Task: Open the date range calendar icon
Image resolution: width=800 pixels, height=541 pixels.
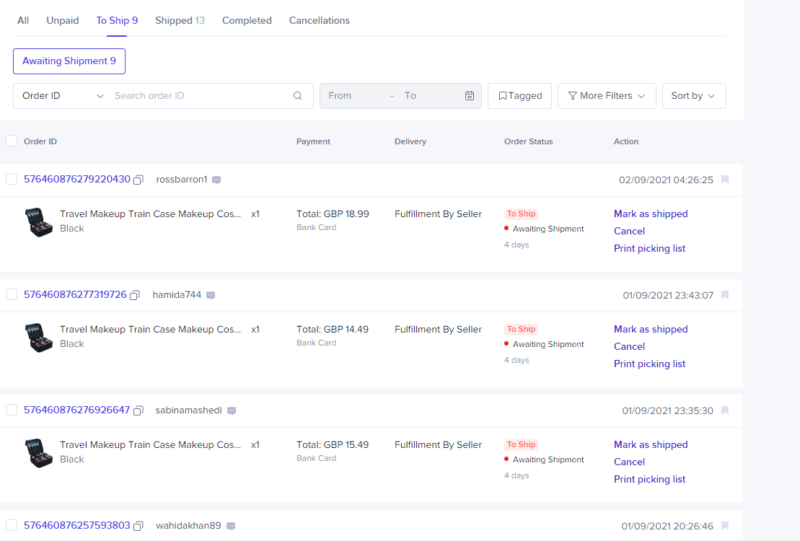Action: [469, 96]
